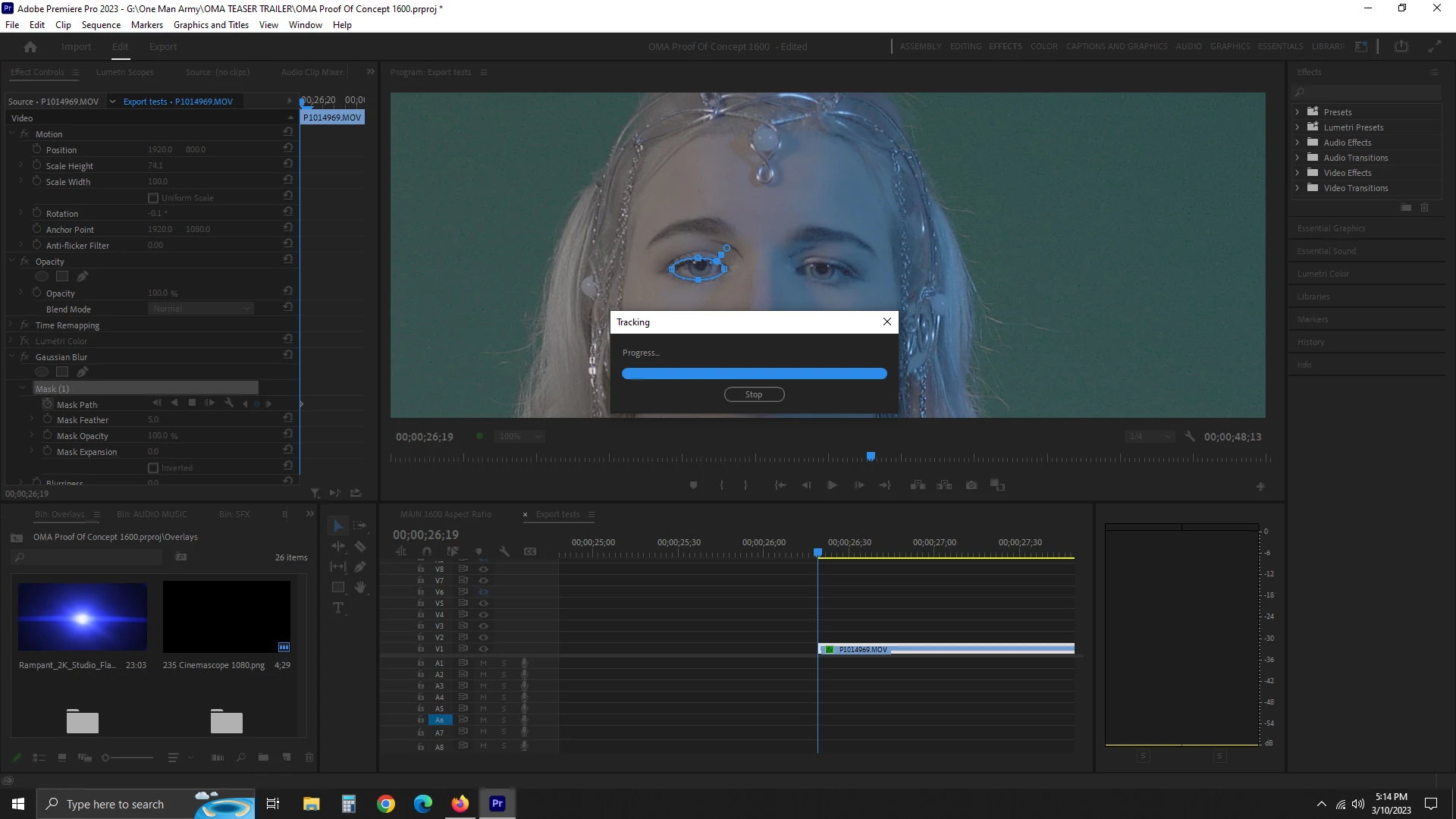Select the Hand tool
The height and width of the screenshot is (819, 1456).
point(360,587)
